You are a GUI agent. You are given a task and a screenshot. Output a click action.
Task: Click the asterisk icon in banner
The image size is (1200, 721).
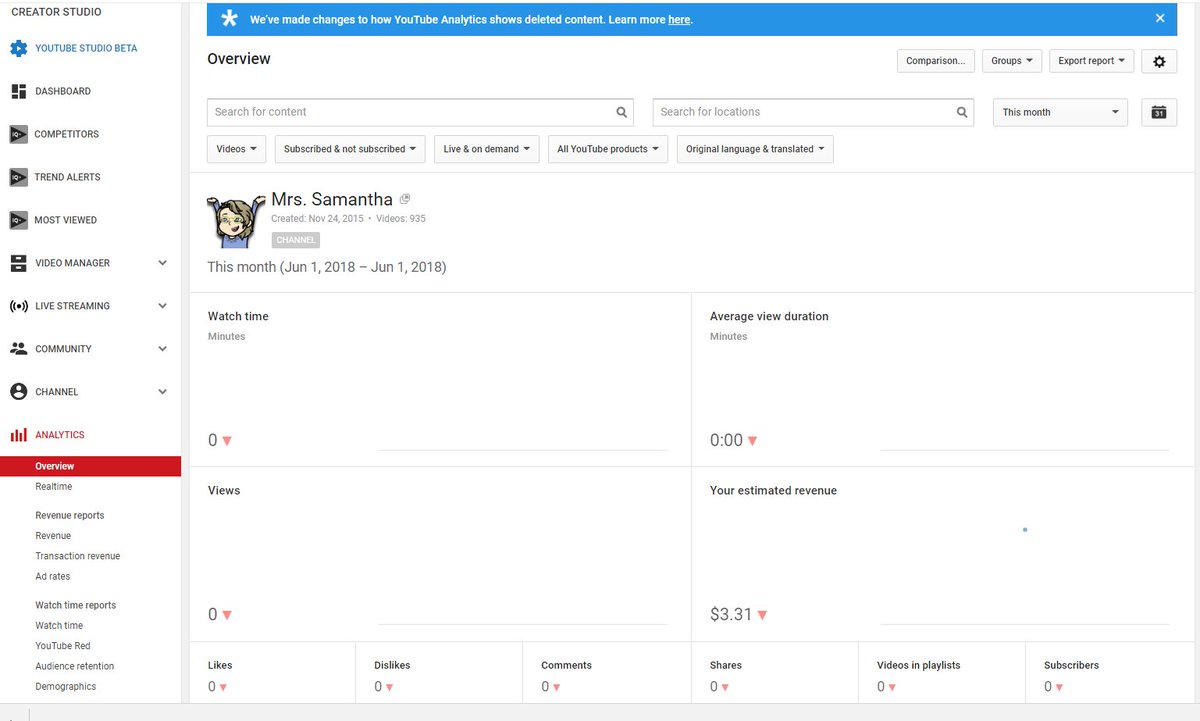pyautogui.click(x=230, y=19)
